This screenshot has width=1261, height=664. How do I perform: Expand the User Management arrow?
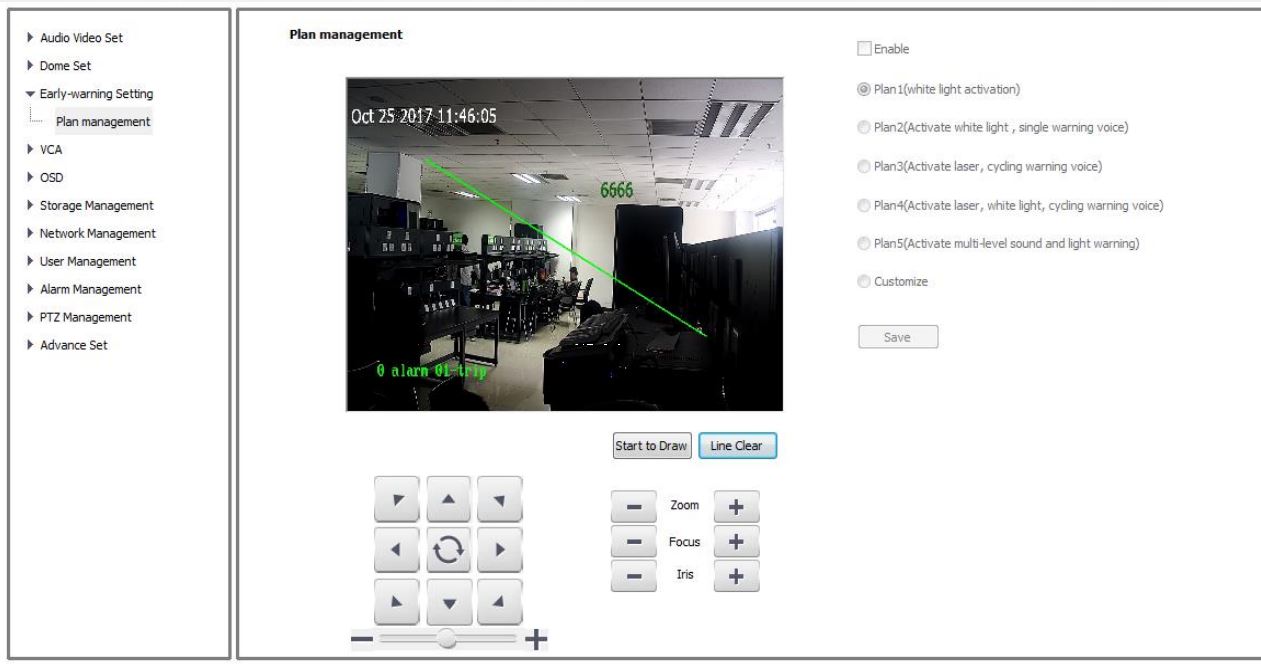pos(28,262)
